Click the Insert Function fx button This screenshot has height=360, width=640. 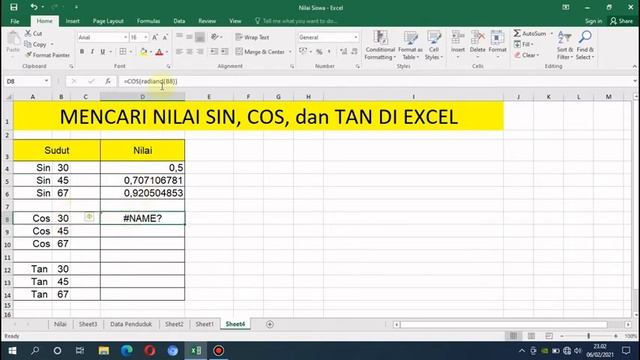pyautogui.click(x=108, y=81)
